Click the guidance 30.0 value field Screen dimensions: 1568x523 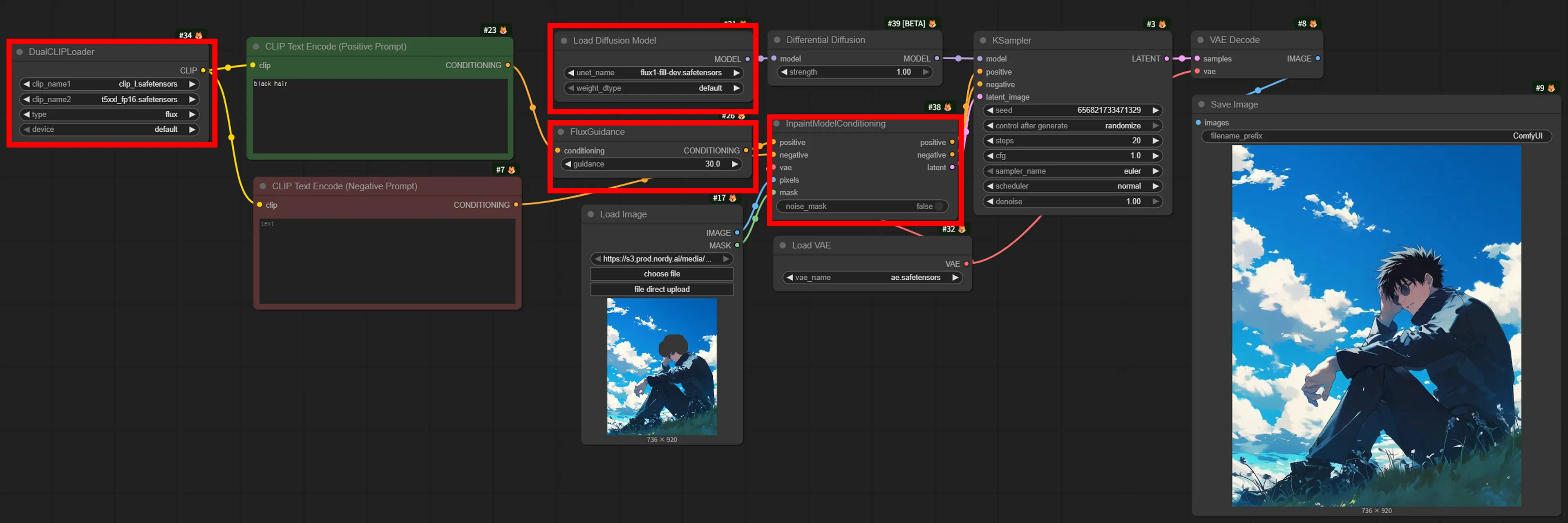[x=651, y=164]
